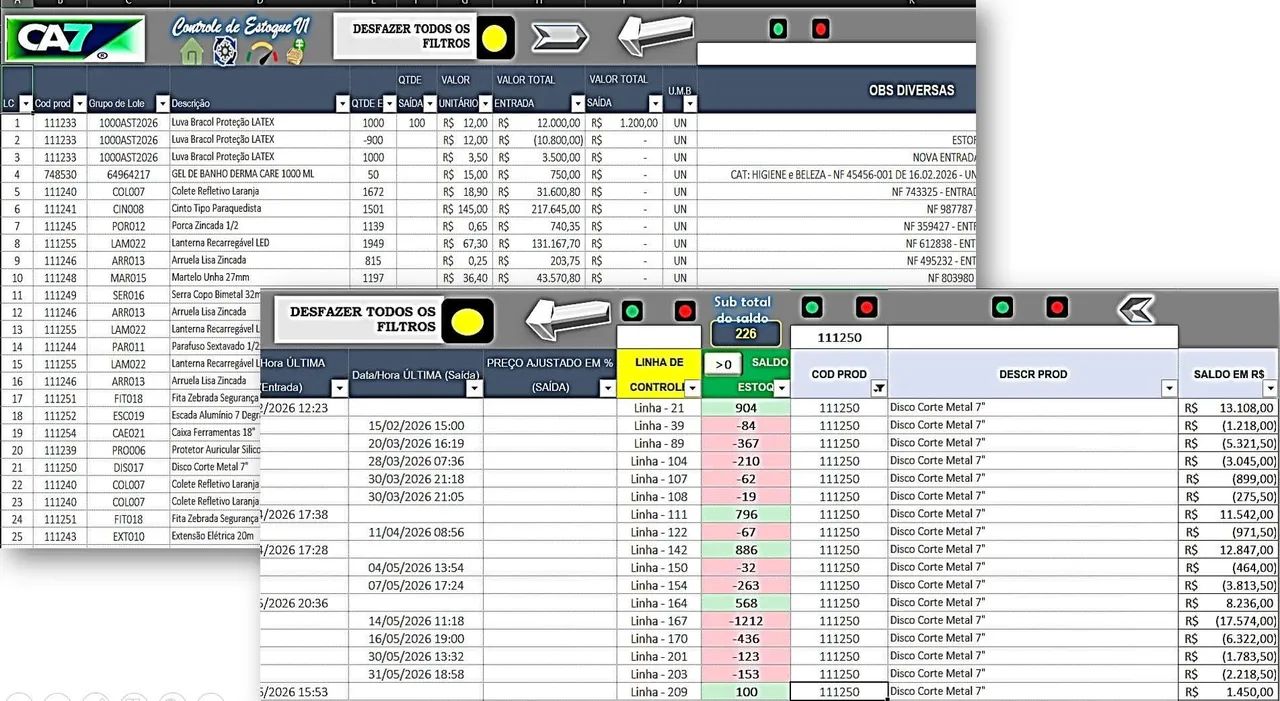Select the Cod prod cell 748530
The height and width of the screenshot is (701, 1280).
coord(60,174)
